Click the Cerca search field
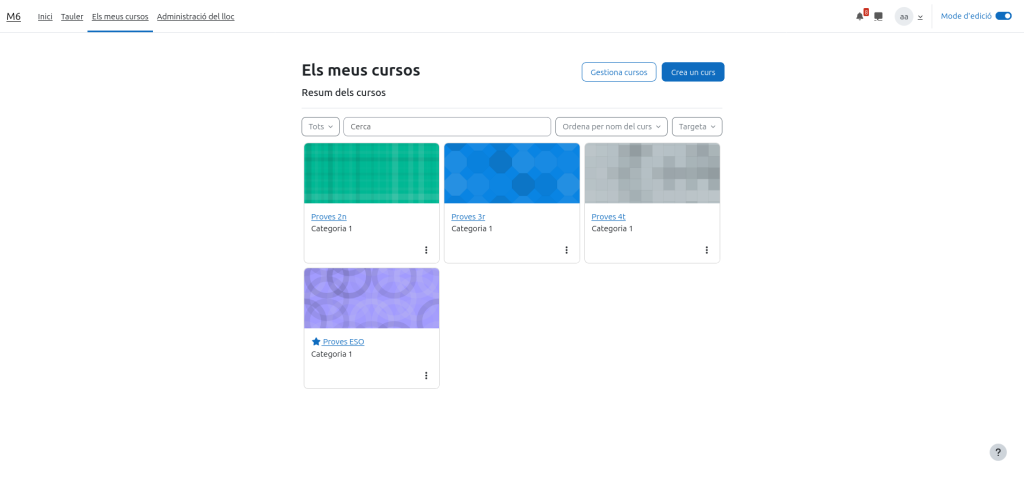 coord(447,126)
